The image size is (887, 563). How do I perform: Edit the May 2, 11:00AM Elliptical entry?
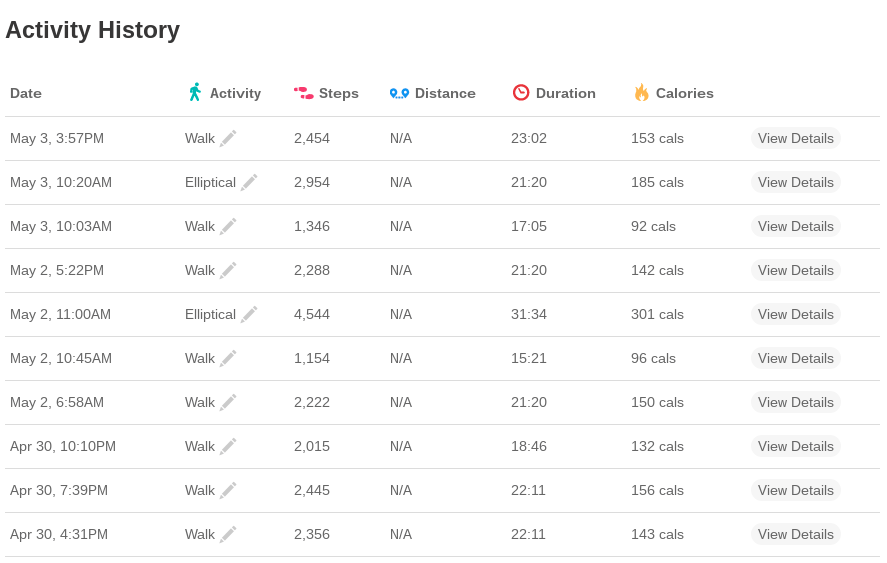click(x=249, y=314)
